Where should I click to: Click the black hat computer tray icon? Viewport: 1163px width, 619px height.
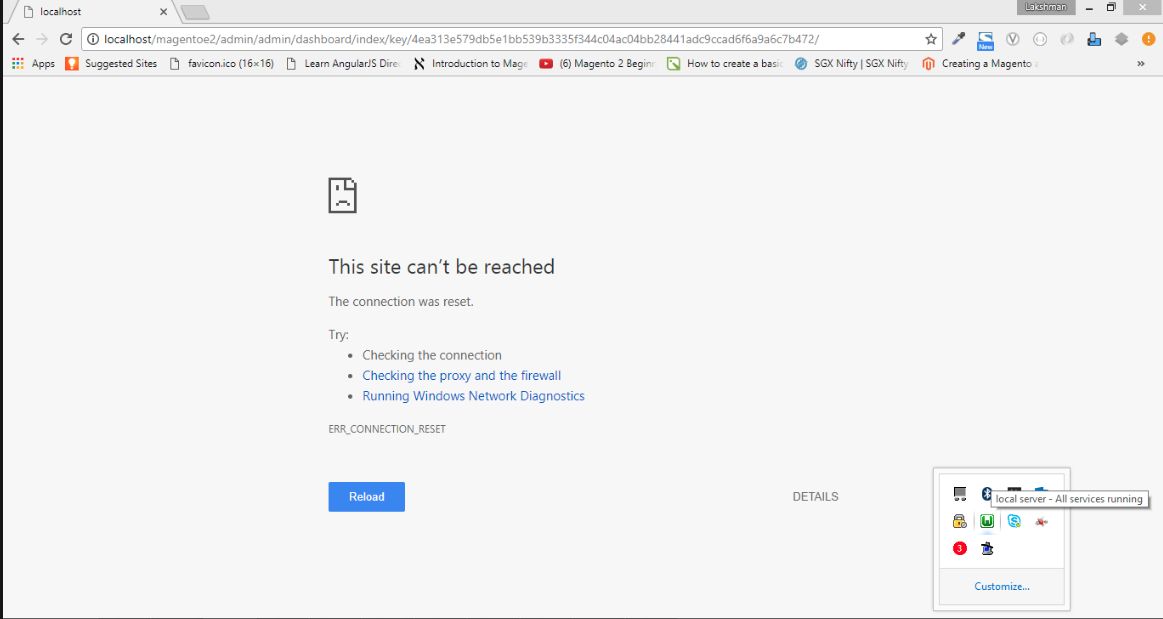986,549
